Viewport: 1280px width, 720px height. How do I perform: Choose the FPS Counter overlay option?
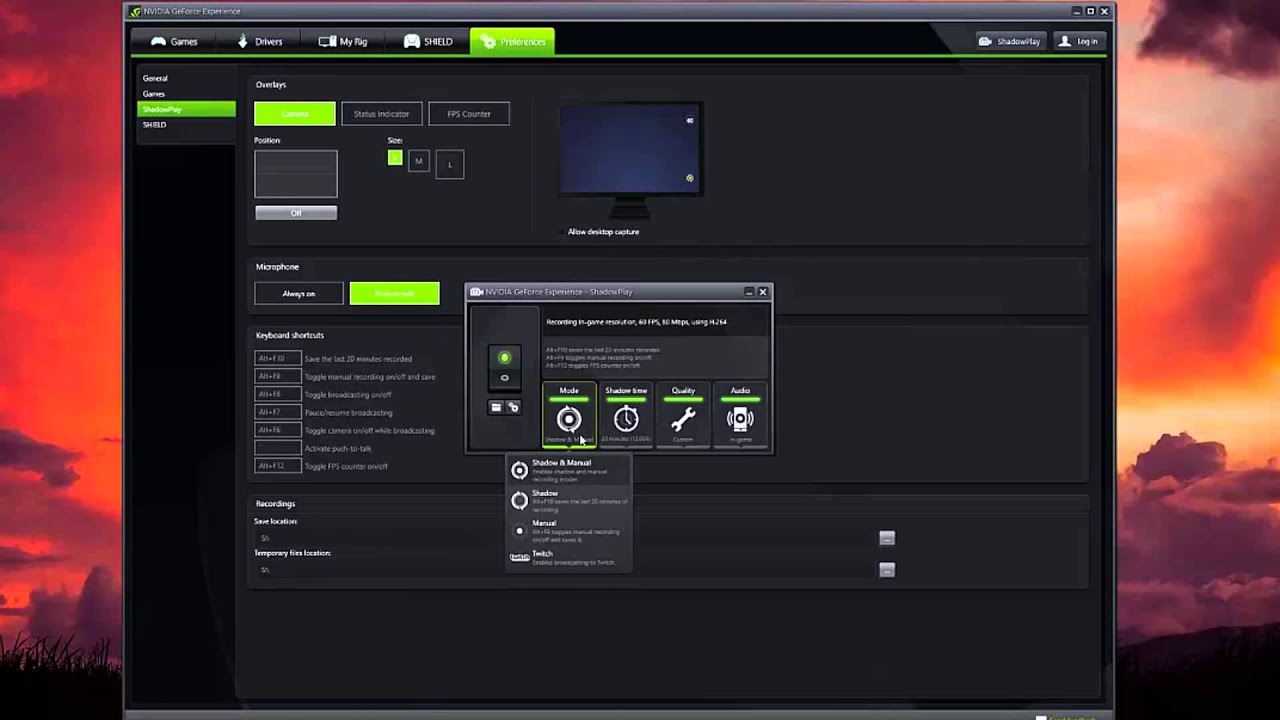point(468,114)
